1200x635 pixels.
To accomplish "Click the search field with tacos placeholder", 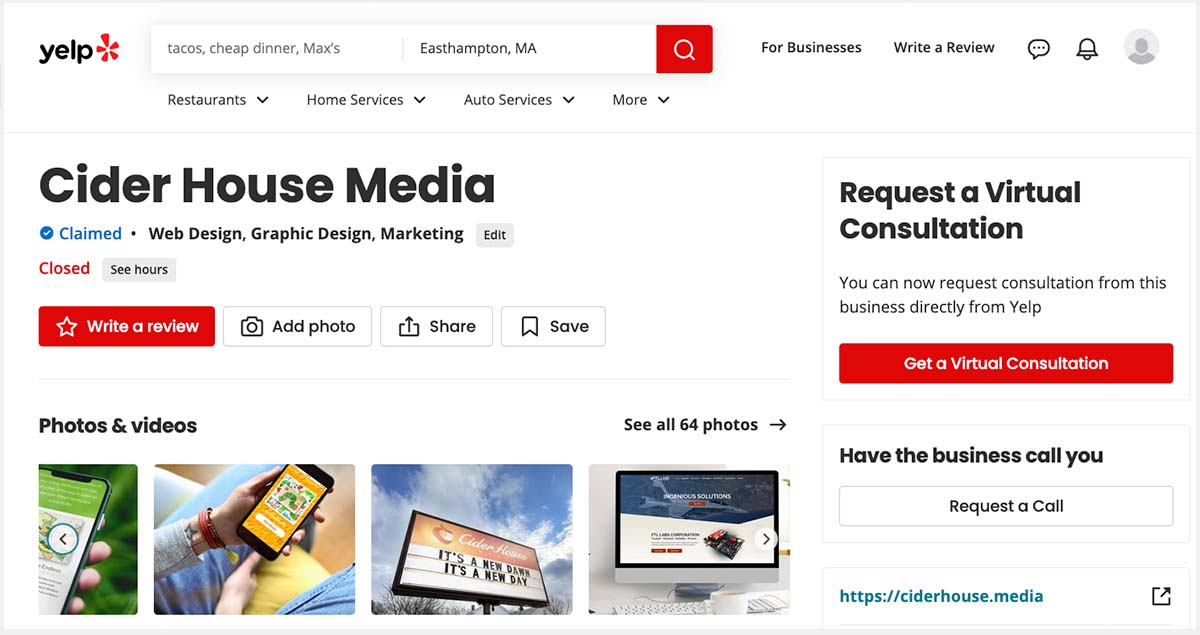I will [x=275, y=49].
